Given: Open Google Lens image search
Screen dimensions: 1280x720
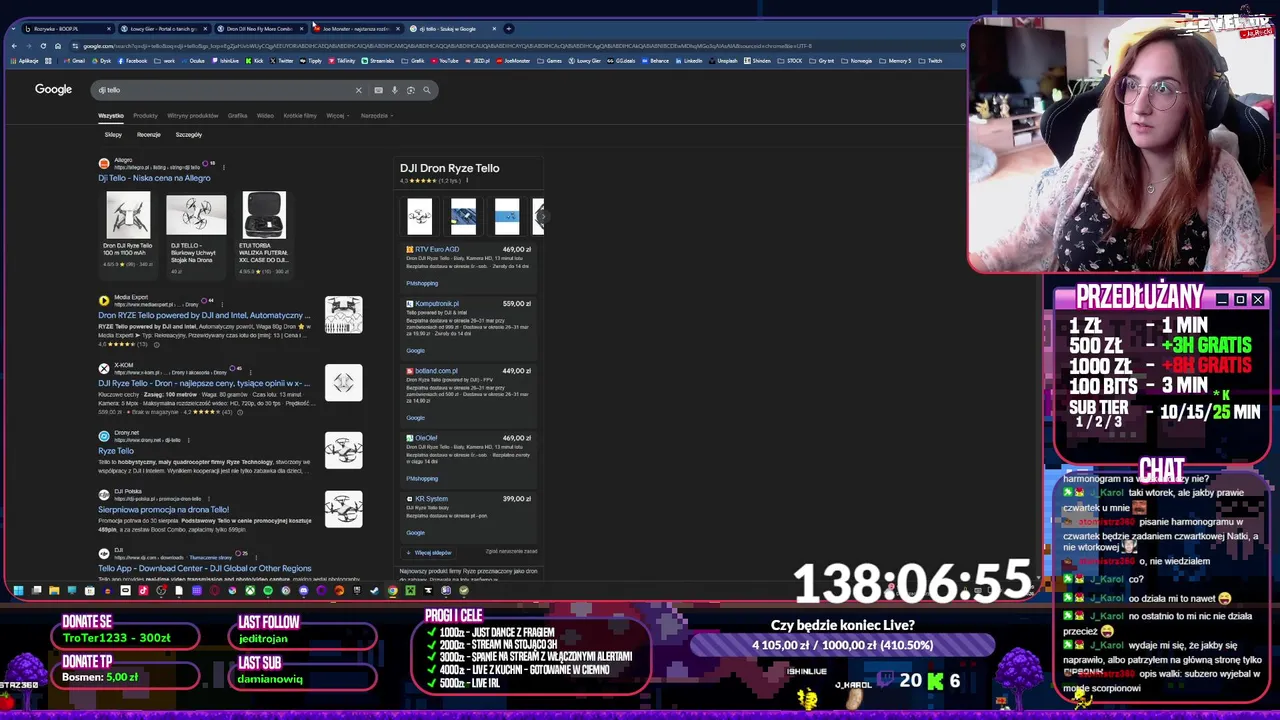Looking at the screenshot, I should click(410, 90).
